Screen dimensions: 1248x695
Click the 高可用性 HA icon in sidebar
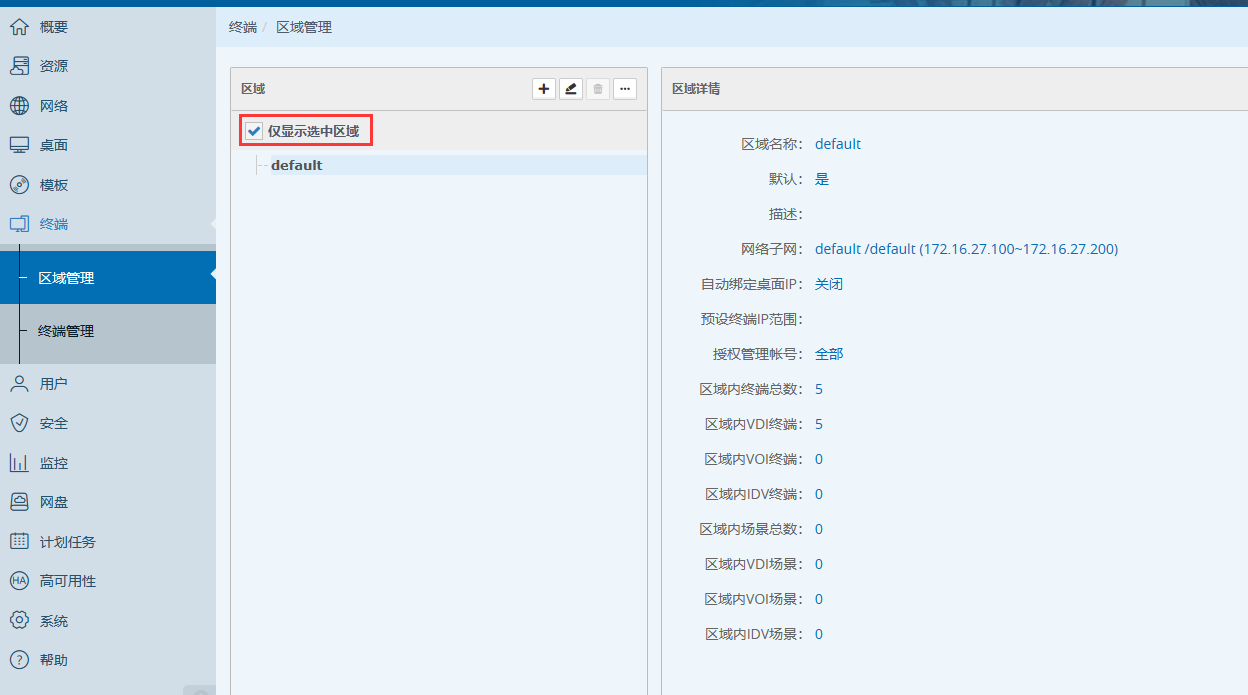(19, 581)
